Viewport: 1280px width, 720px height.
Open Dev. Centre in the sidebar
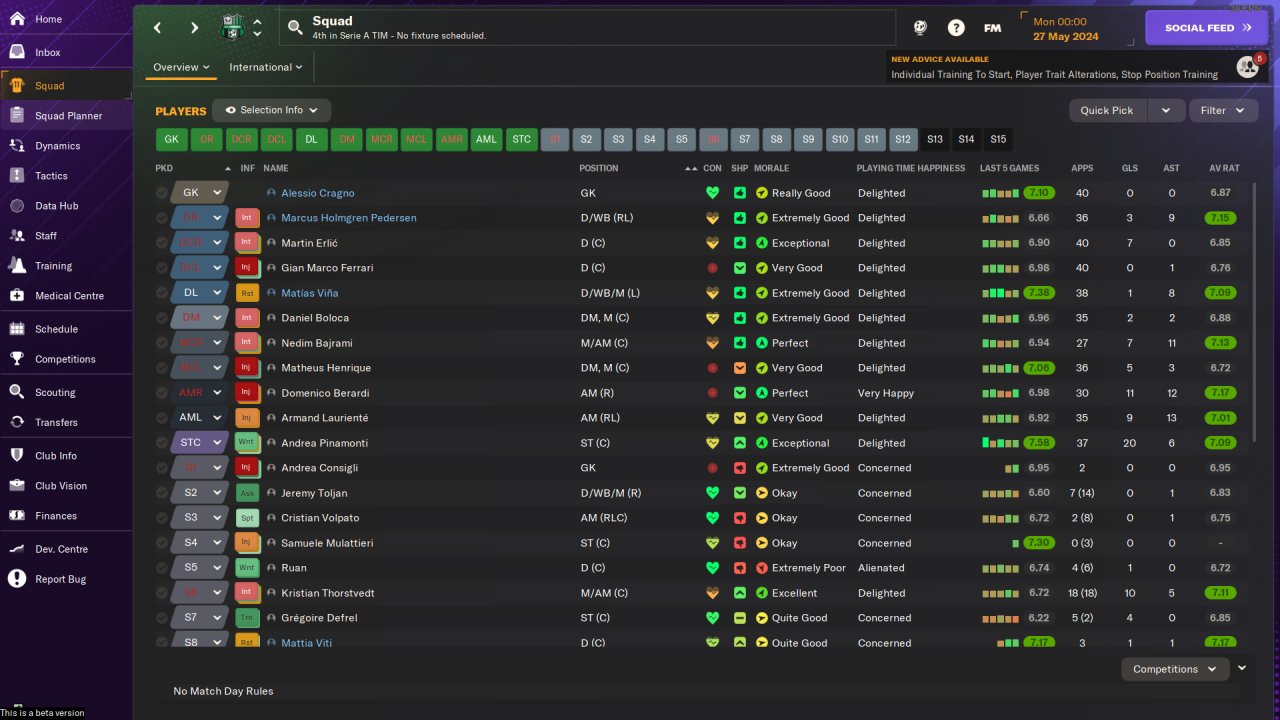[x=66, y=549]
